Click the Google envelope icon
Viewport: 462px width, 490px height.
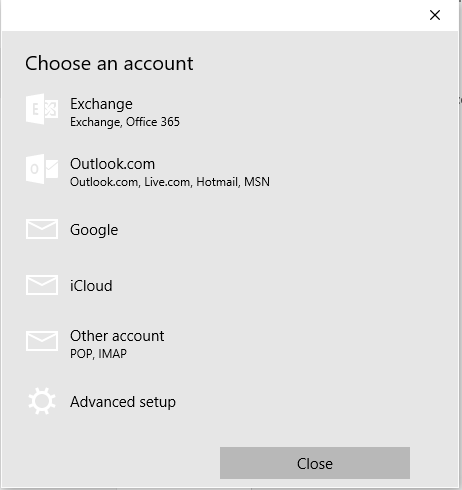click(x=42, y=229)
